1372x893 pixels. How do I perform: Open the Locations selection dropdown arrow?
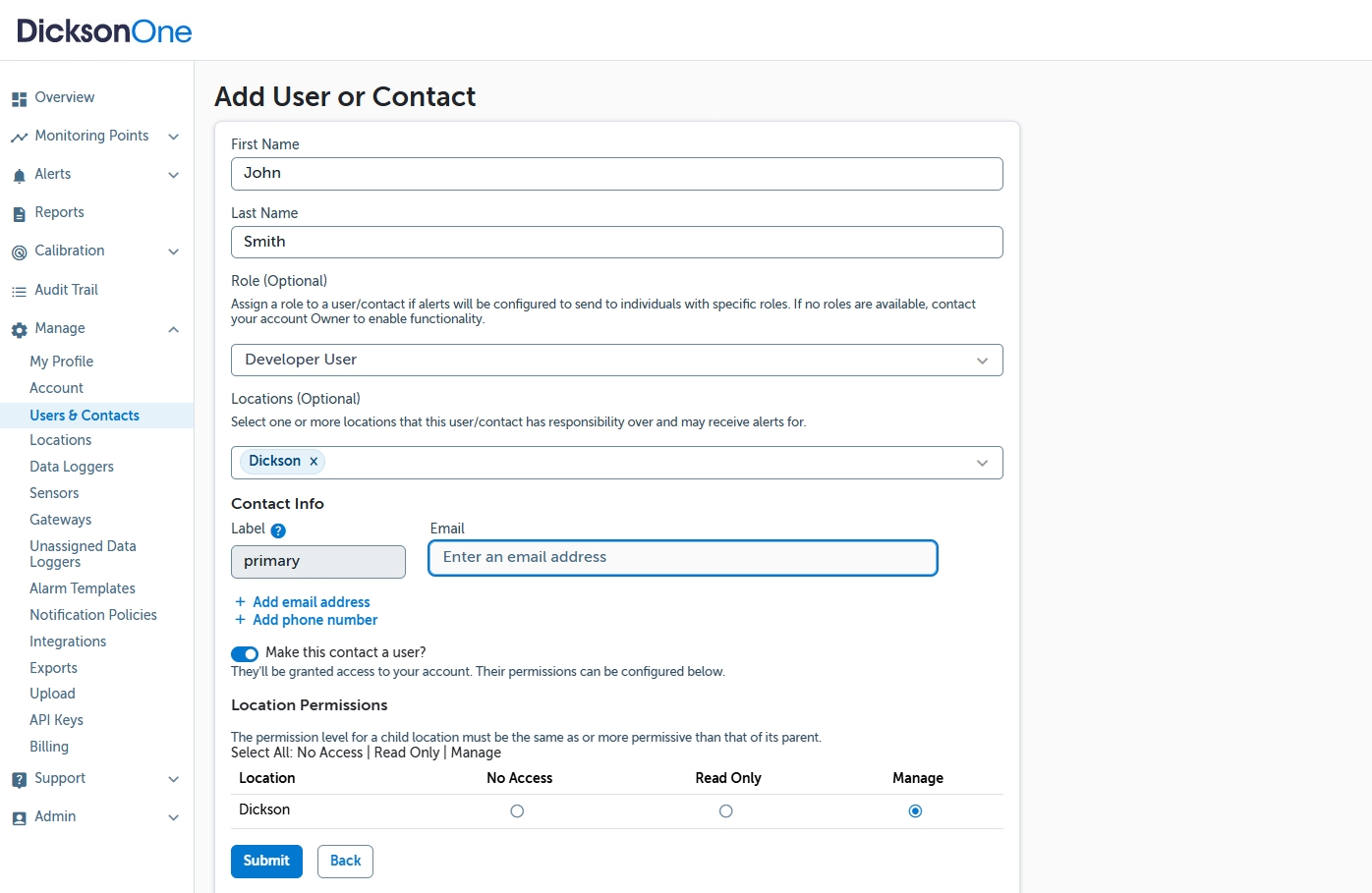982,463
